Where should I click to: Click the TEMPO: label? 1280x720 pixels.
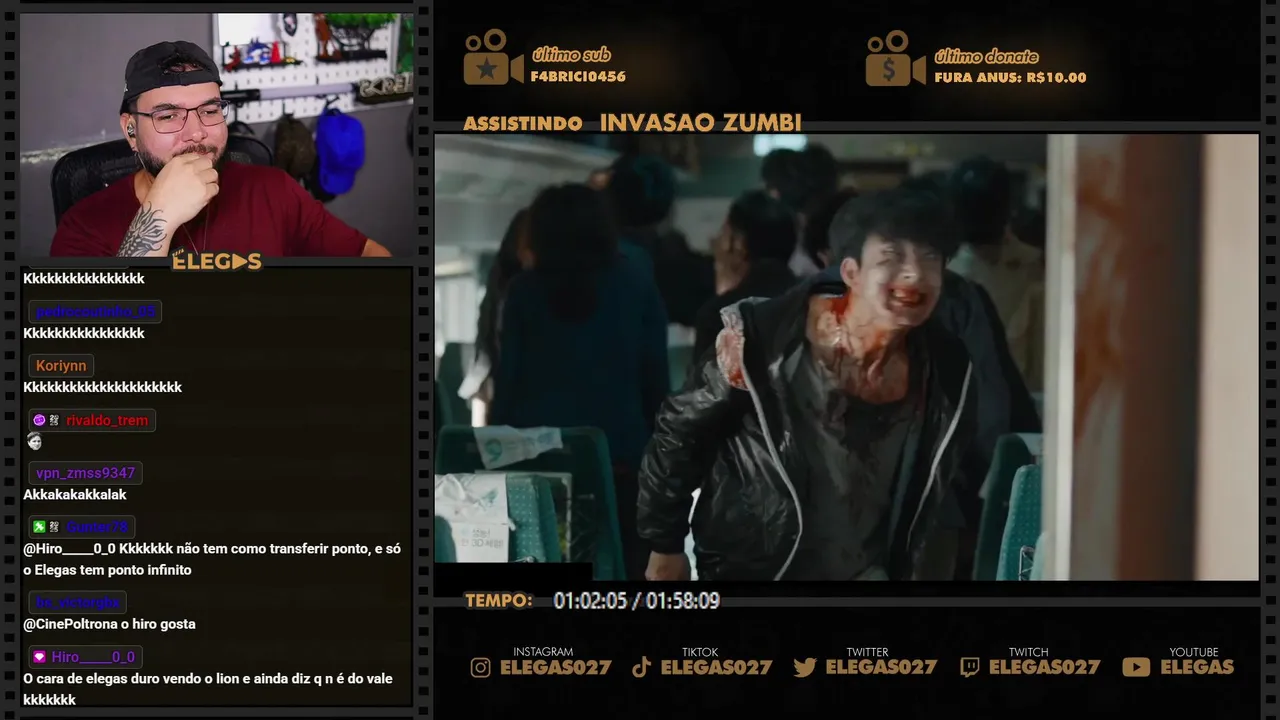pos(499,601)
